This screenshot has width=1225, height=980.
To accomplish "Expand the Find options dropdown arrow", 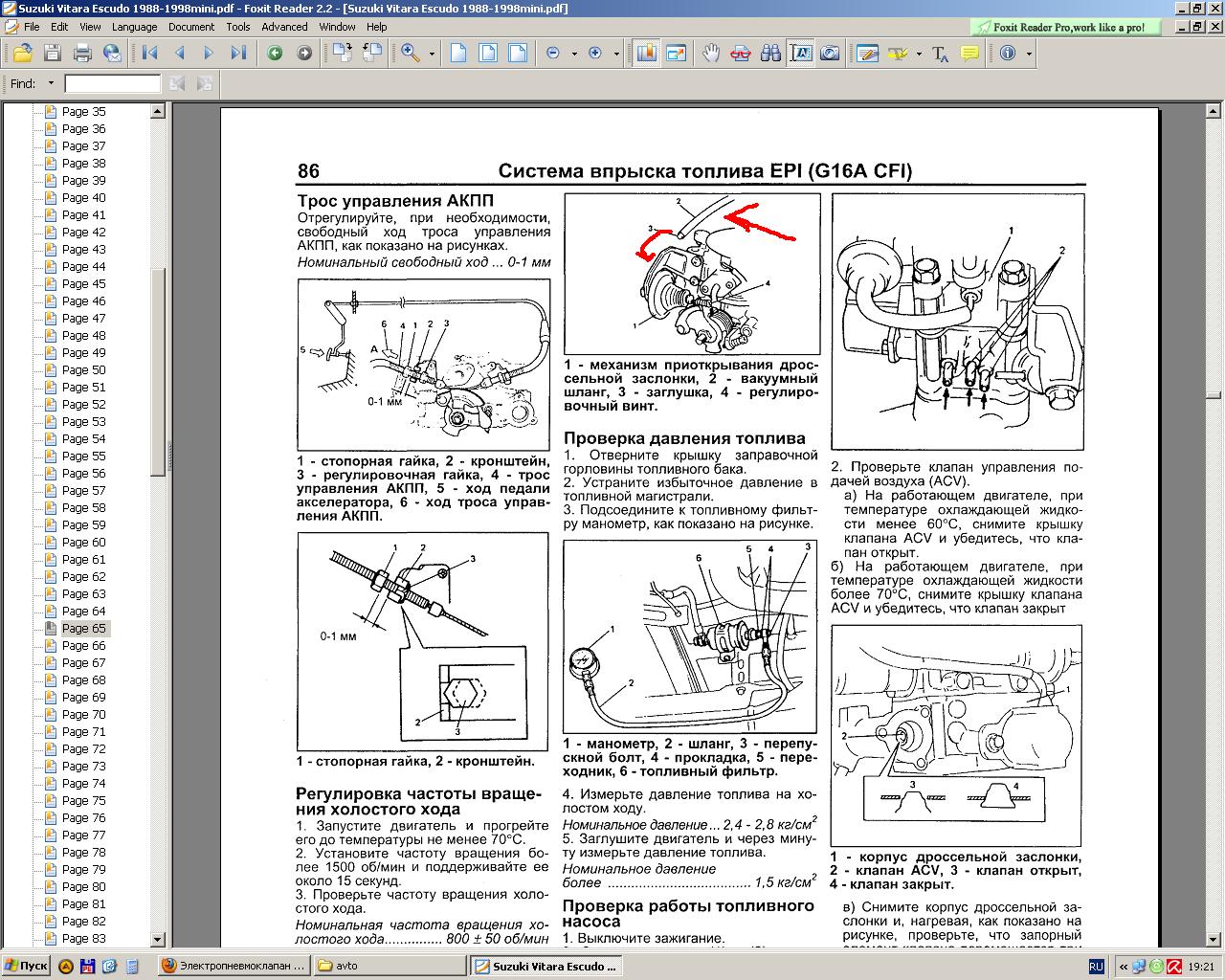I will click(x=51, y=84).
